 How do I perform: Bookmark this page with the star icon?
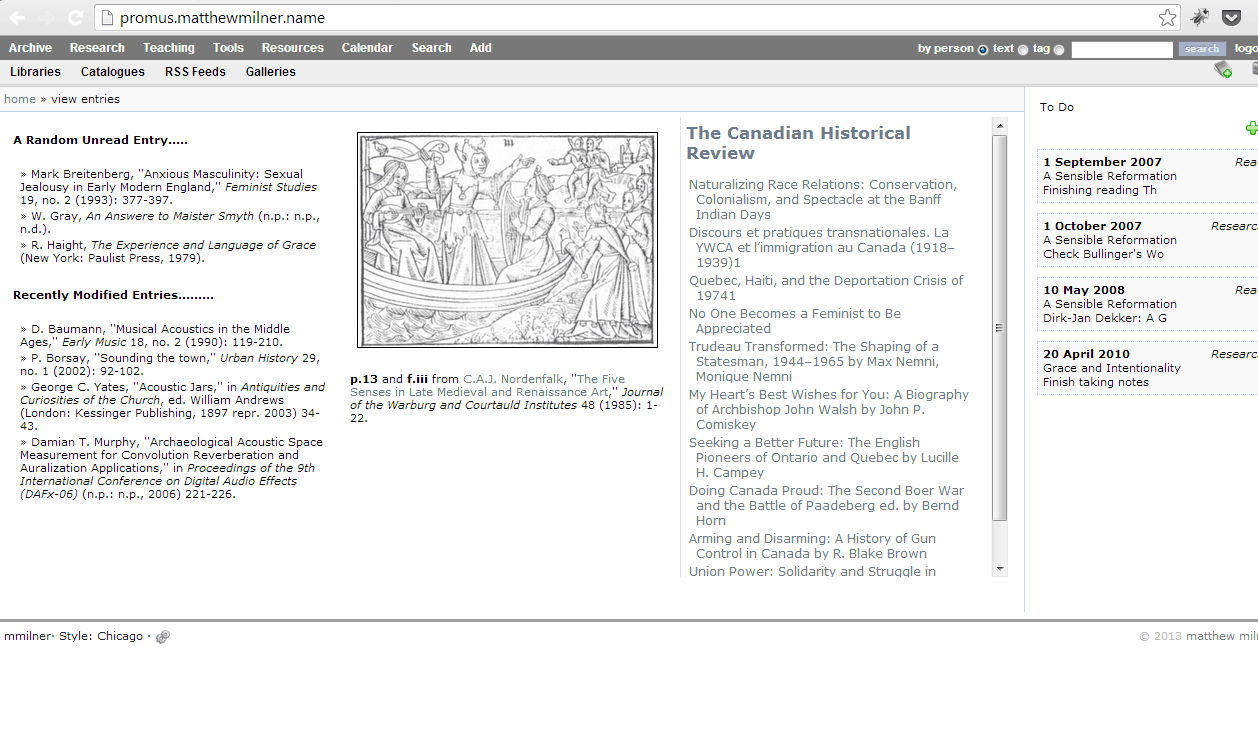coord(1167,17)
